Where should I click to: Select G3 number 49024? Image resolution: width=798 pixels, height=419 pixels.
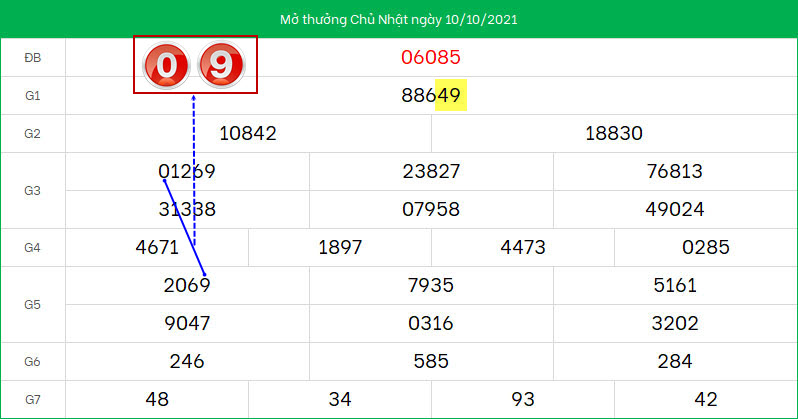point(675,210)
